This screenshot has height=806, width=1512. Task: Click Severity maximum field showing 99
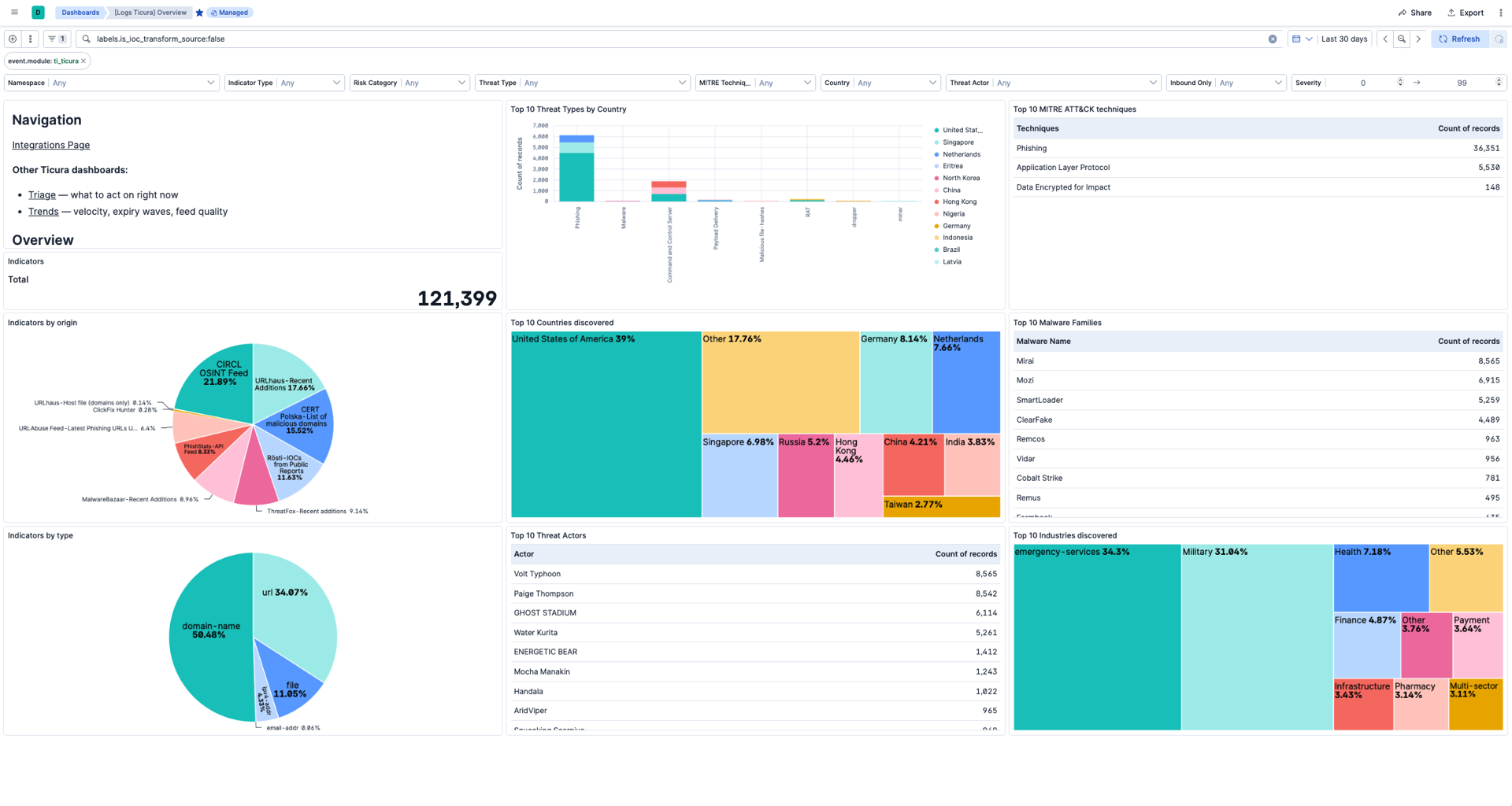click(1462, 83)
